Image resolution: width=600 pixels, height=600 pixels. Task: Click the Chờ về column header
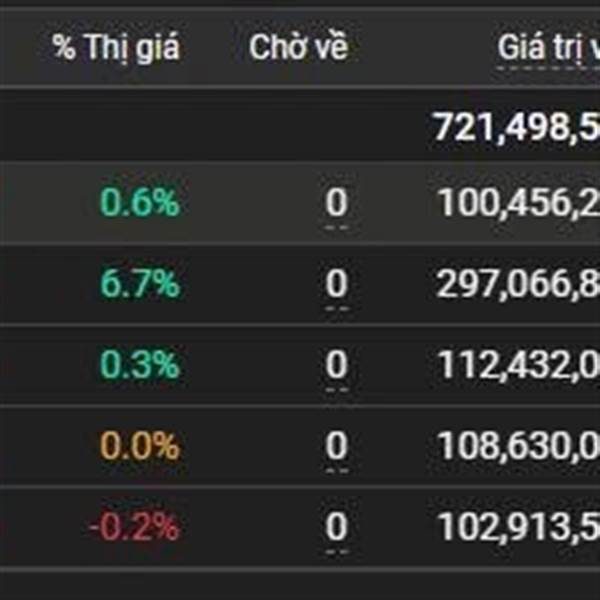point(298,47)
